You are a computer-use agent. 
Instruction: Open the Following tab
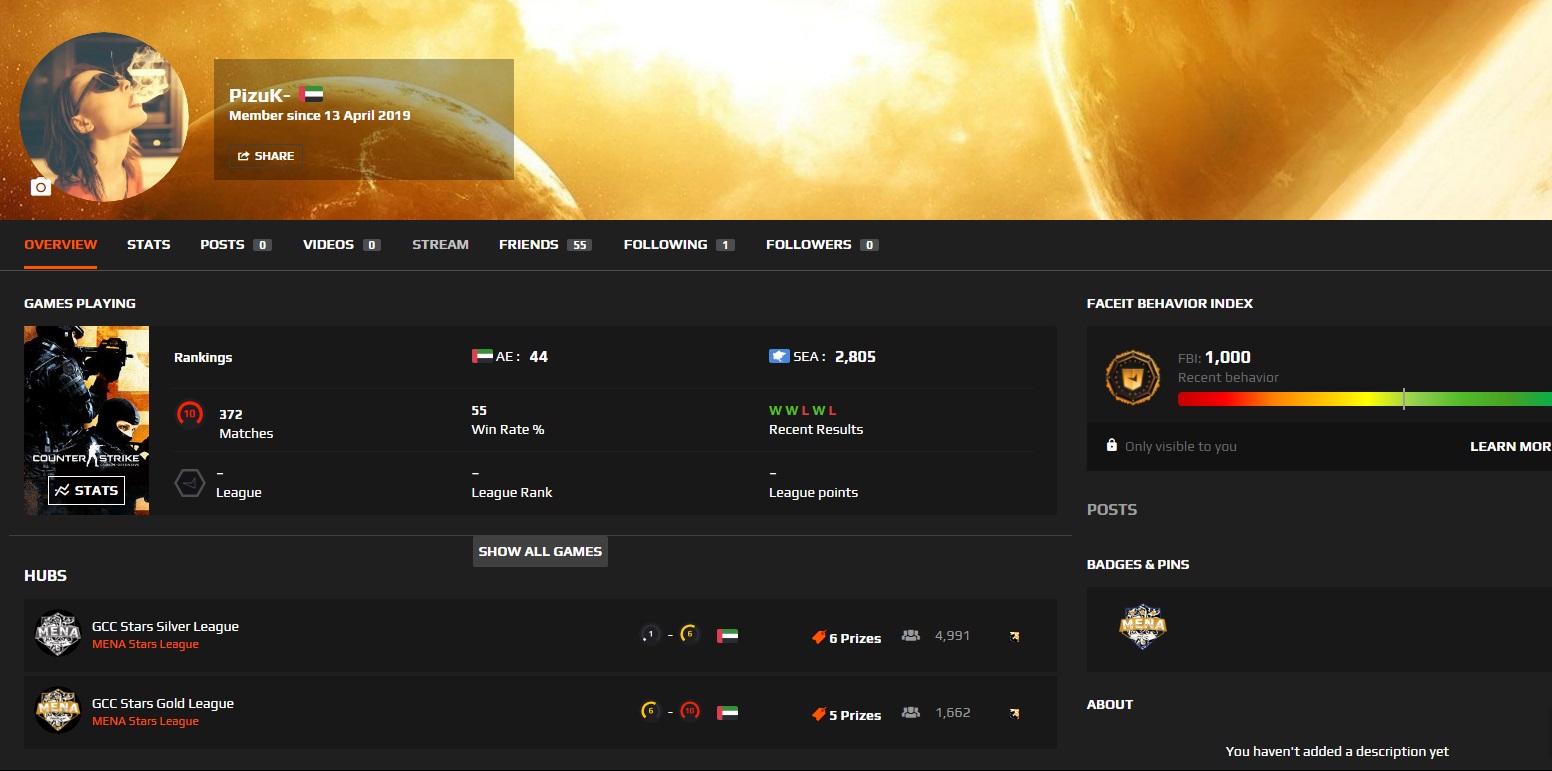pyautogui.click(x=679, y=244)
